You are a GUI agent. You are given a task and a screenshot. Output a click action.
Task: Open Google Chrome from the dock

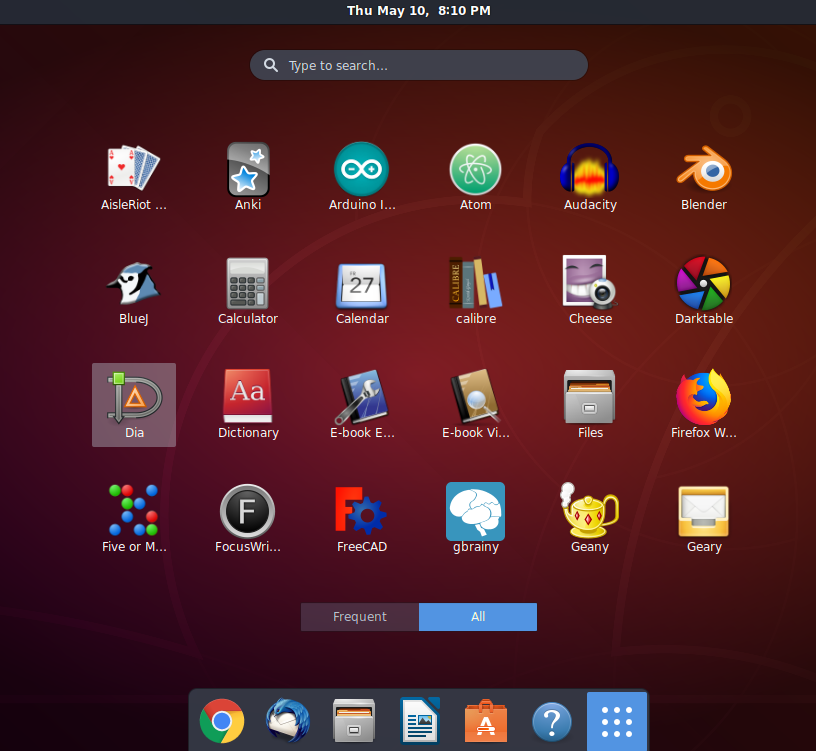(222, 721)
